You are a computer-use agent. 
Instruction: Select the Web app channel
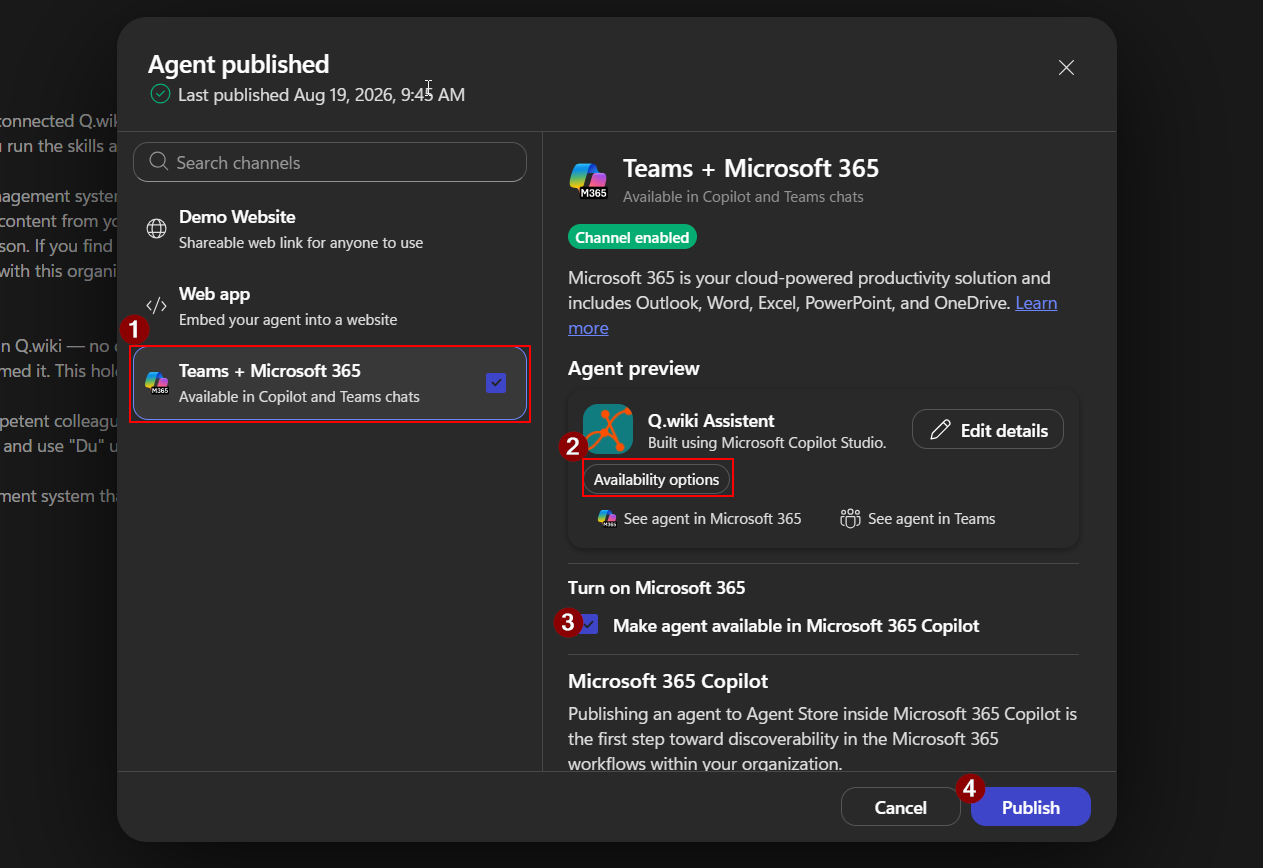point(330,306)
